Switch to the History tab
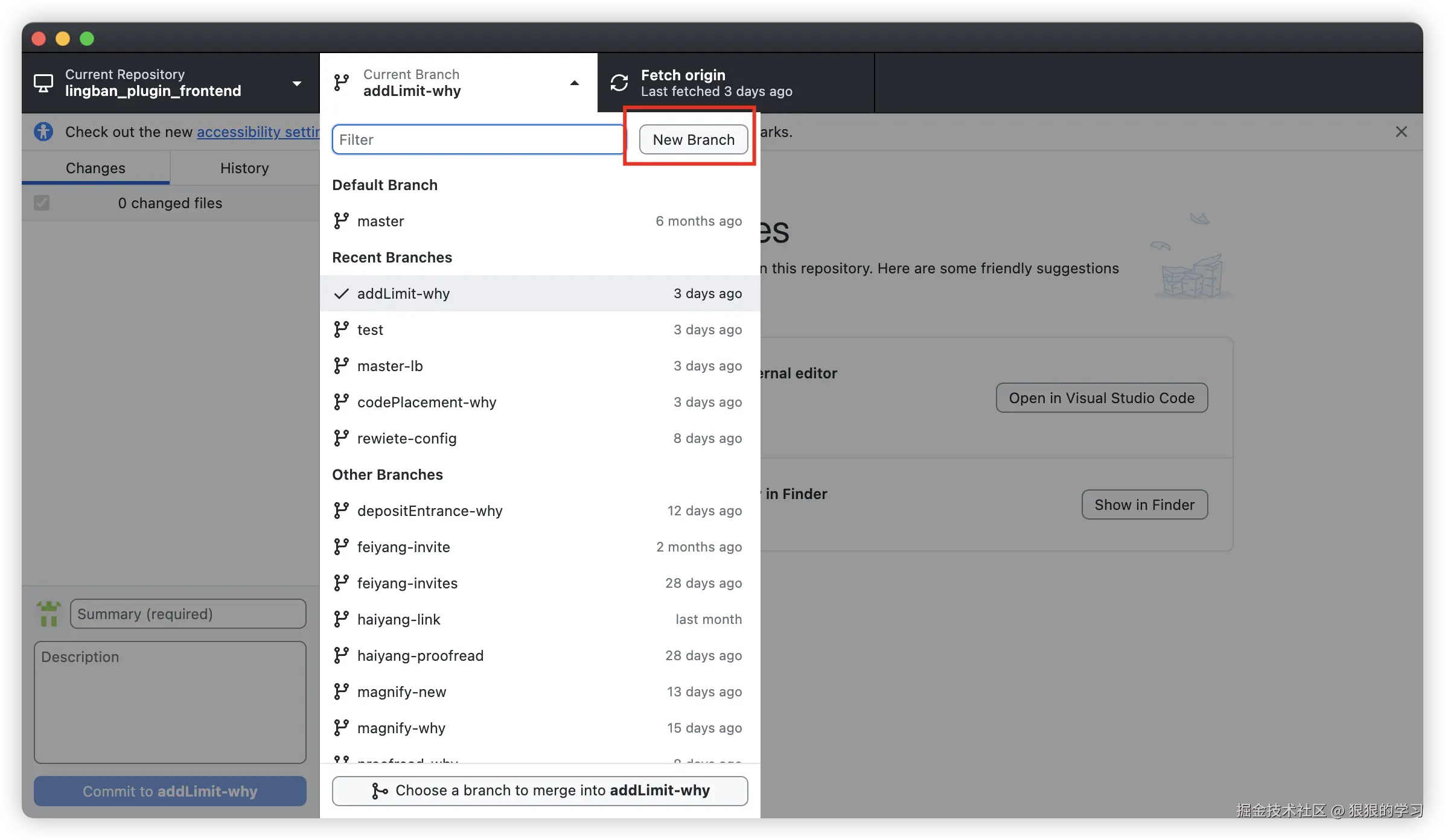Screen dimensions: 1445x840 pyautogui.click(x=244, y=168)
